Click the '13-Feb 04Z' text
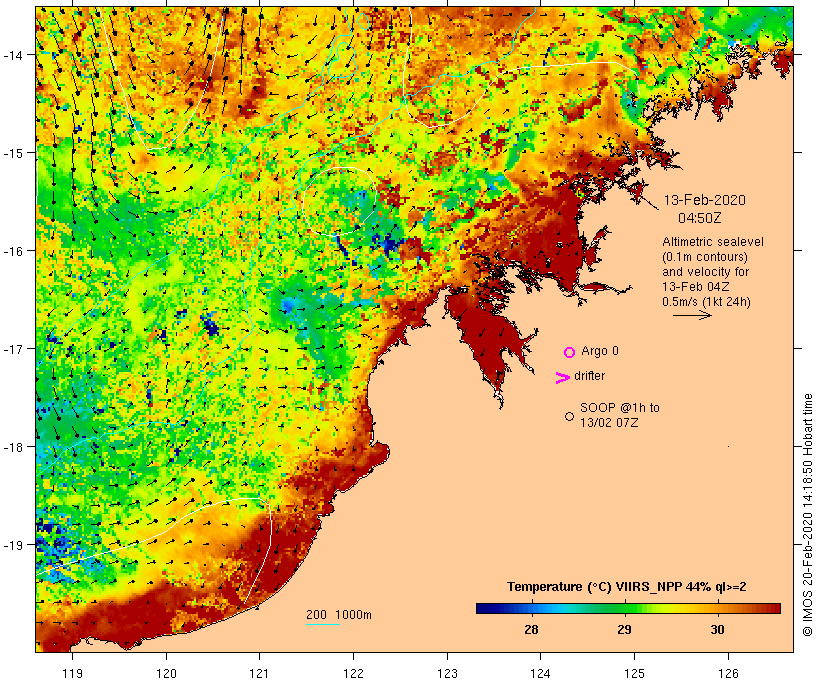This screenshot has height=680, width=820. 696,287
